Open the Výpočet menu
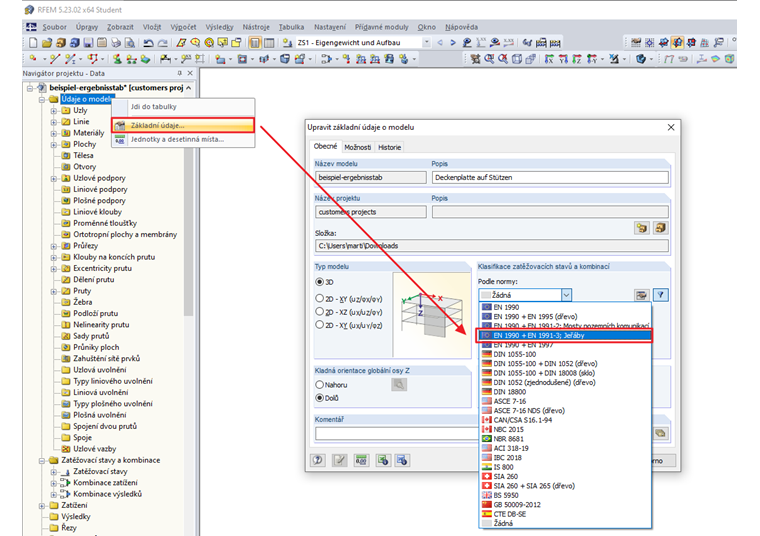 (183, 27)
